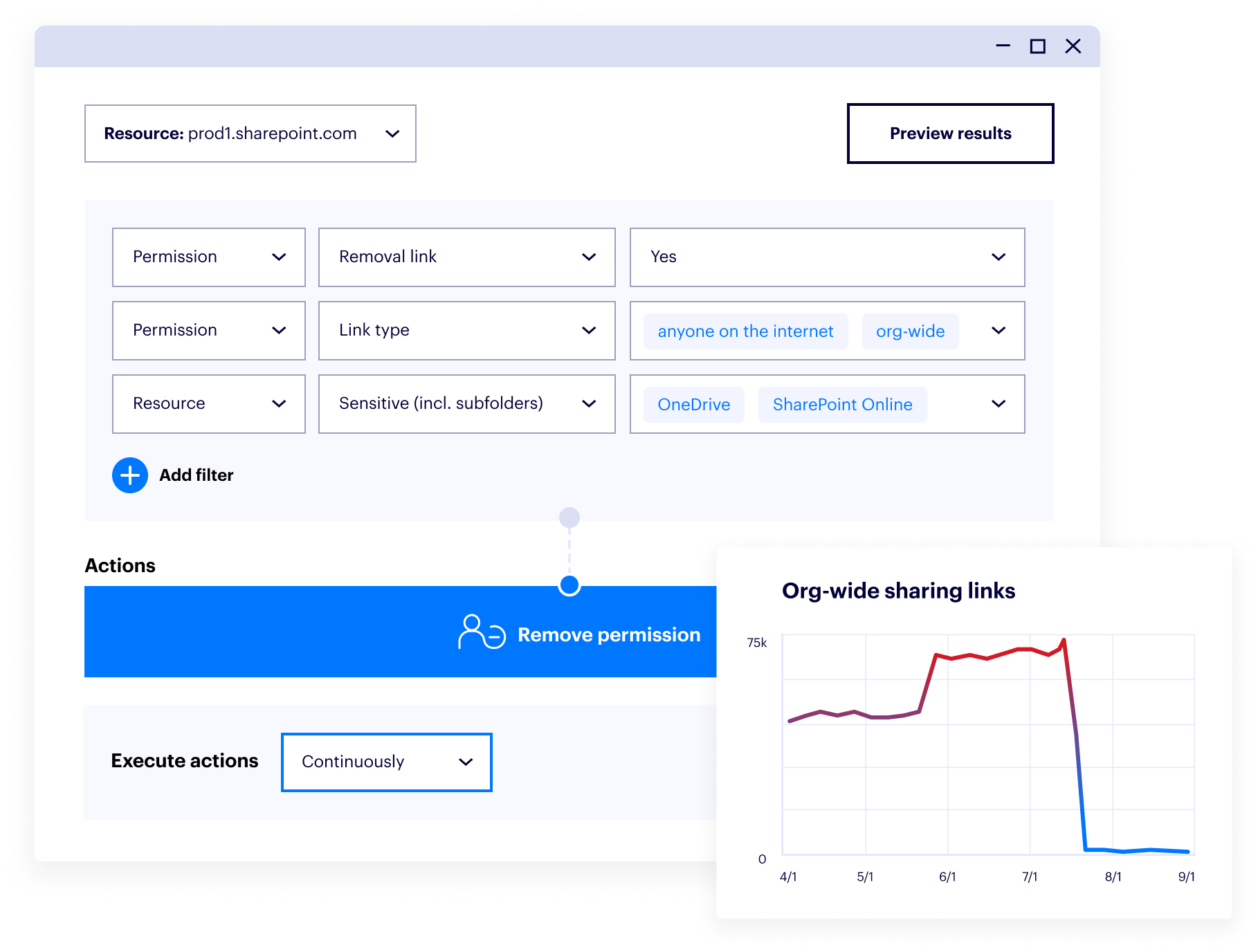Select the SharePoint Online tag

click(842, 404)
